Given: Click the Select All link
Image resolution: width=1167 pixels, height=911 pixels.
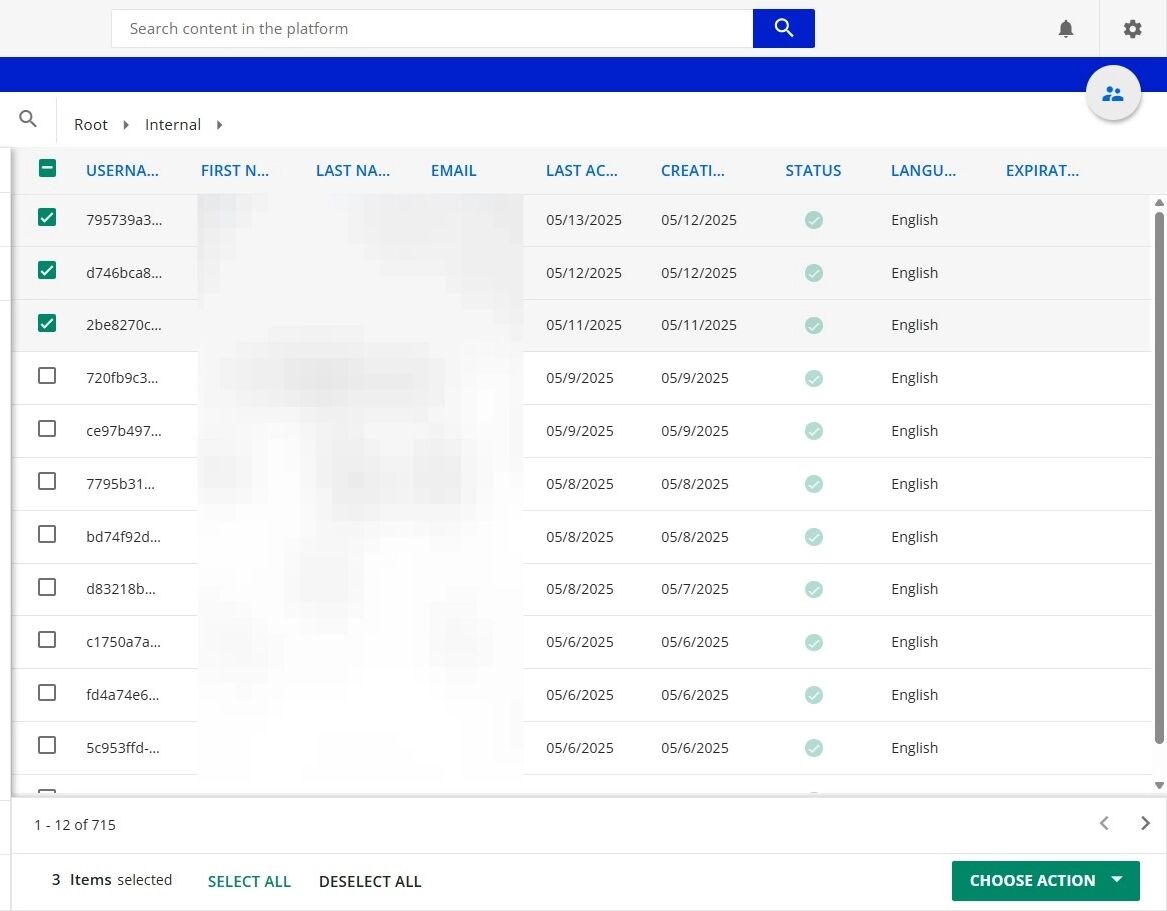Looking at the screenshot, I should click(249, 881).
